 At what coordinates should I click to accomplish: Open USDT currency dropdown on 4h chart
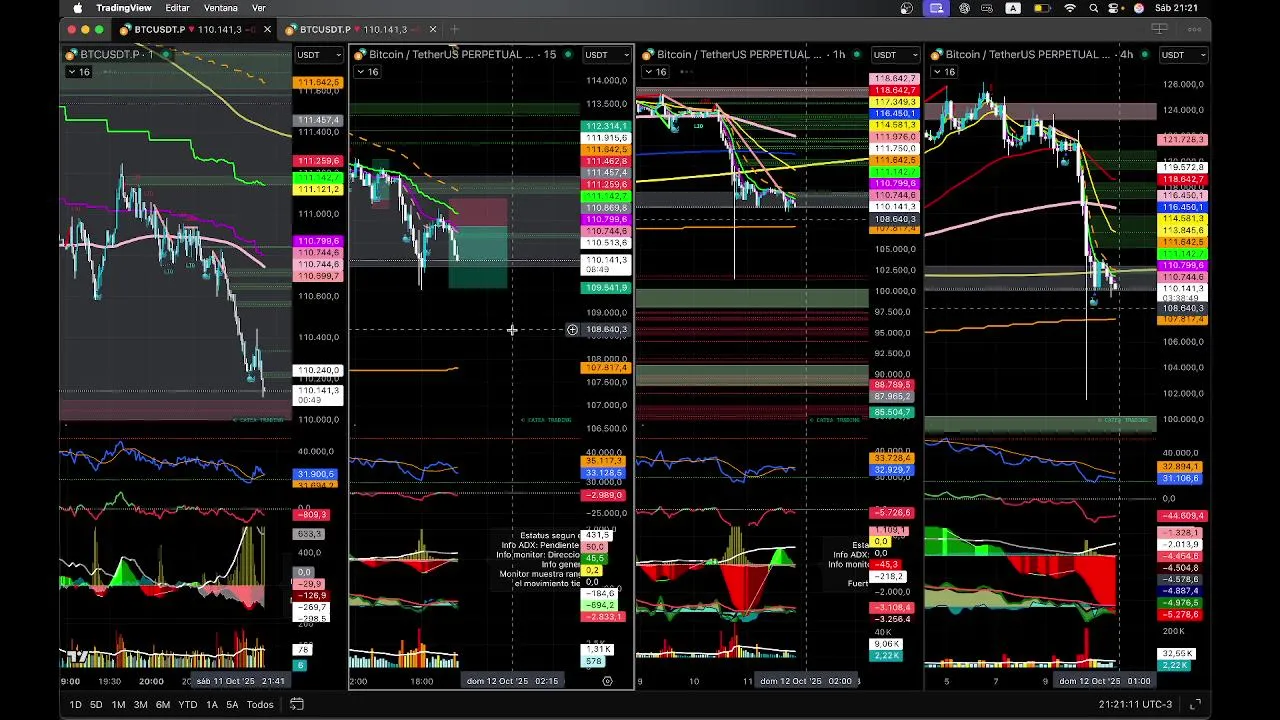coord(1183,55)
